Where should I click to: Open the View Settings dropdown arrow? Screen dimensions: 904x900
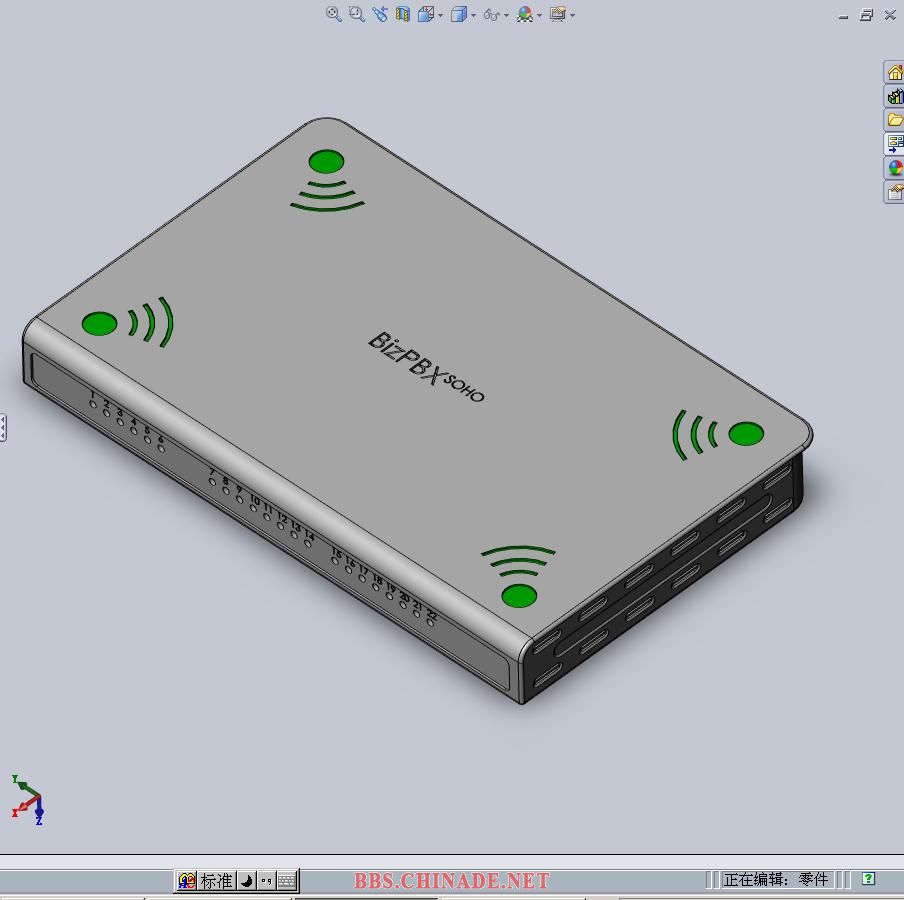[x=572, y=16]
